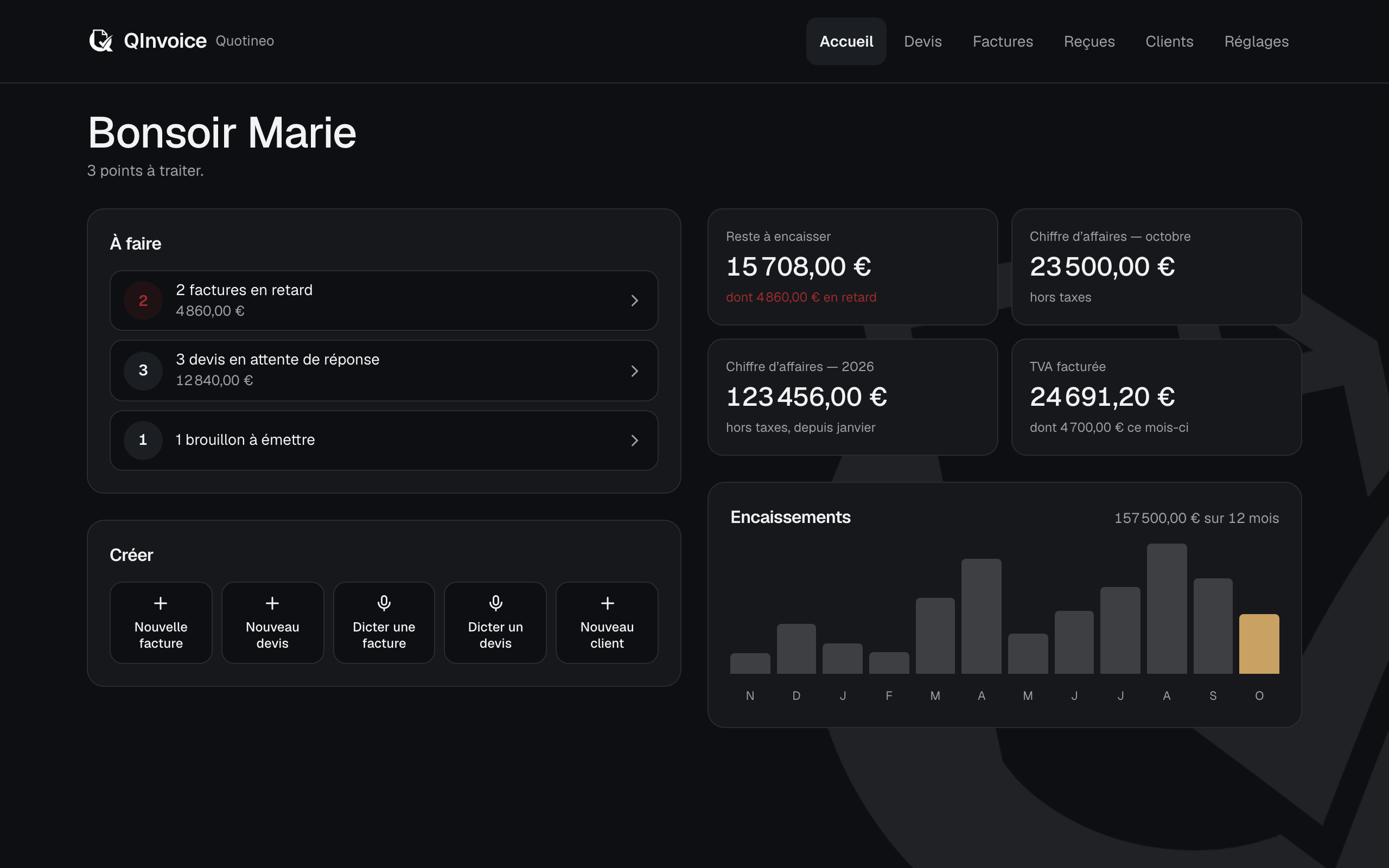
Task: Go to the Accueil tab
Action: (x=846, y=41)
